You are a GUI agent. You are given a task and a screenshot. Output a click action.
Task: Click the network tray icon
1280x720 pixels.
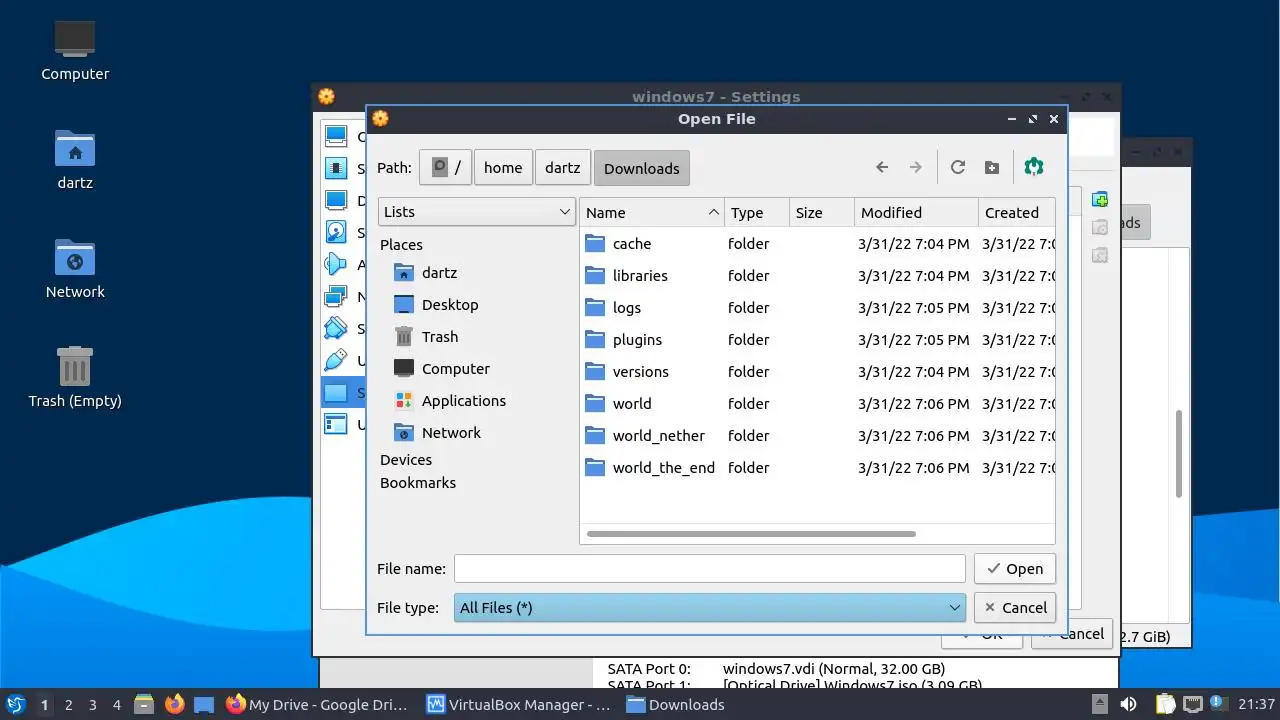pyautogui.click(x=1192, y=704)
